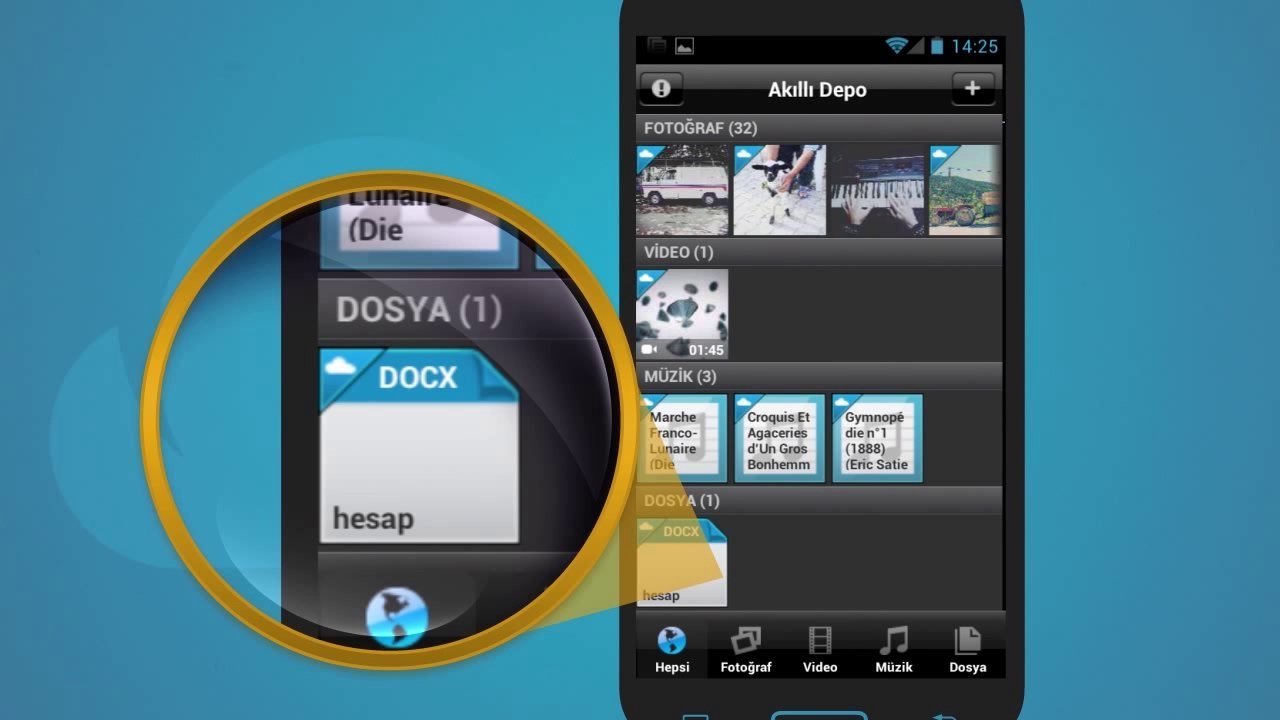Select the MÜZİK (3) section header
Screen dimensions: 1280x720
(x=819, y=376)
